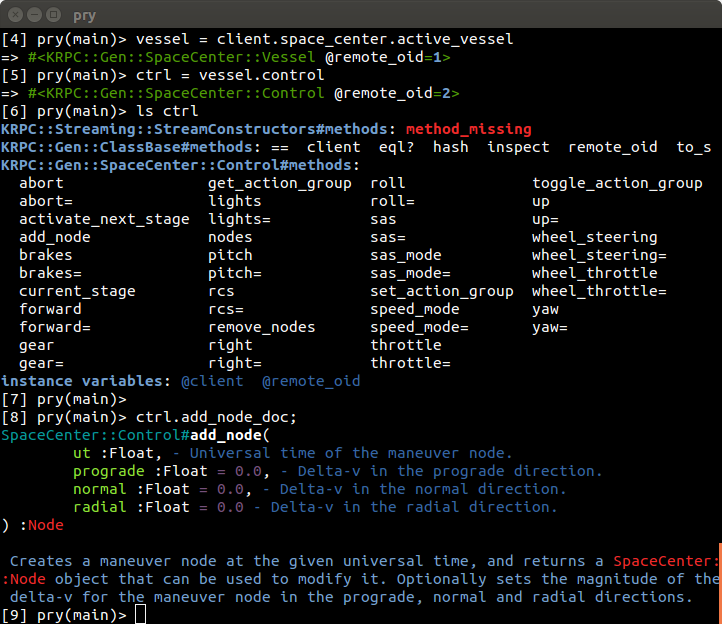This screenshot has height=624, width=722.
Task: Click the text cursor at prompt [9]
Action: pos(140,614)
